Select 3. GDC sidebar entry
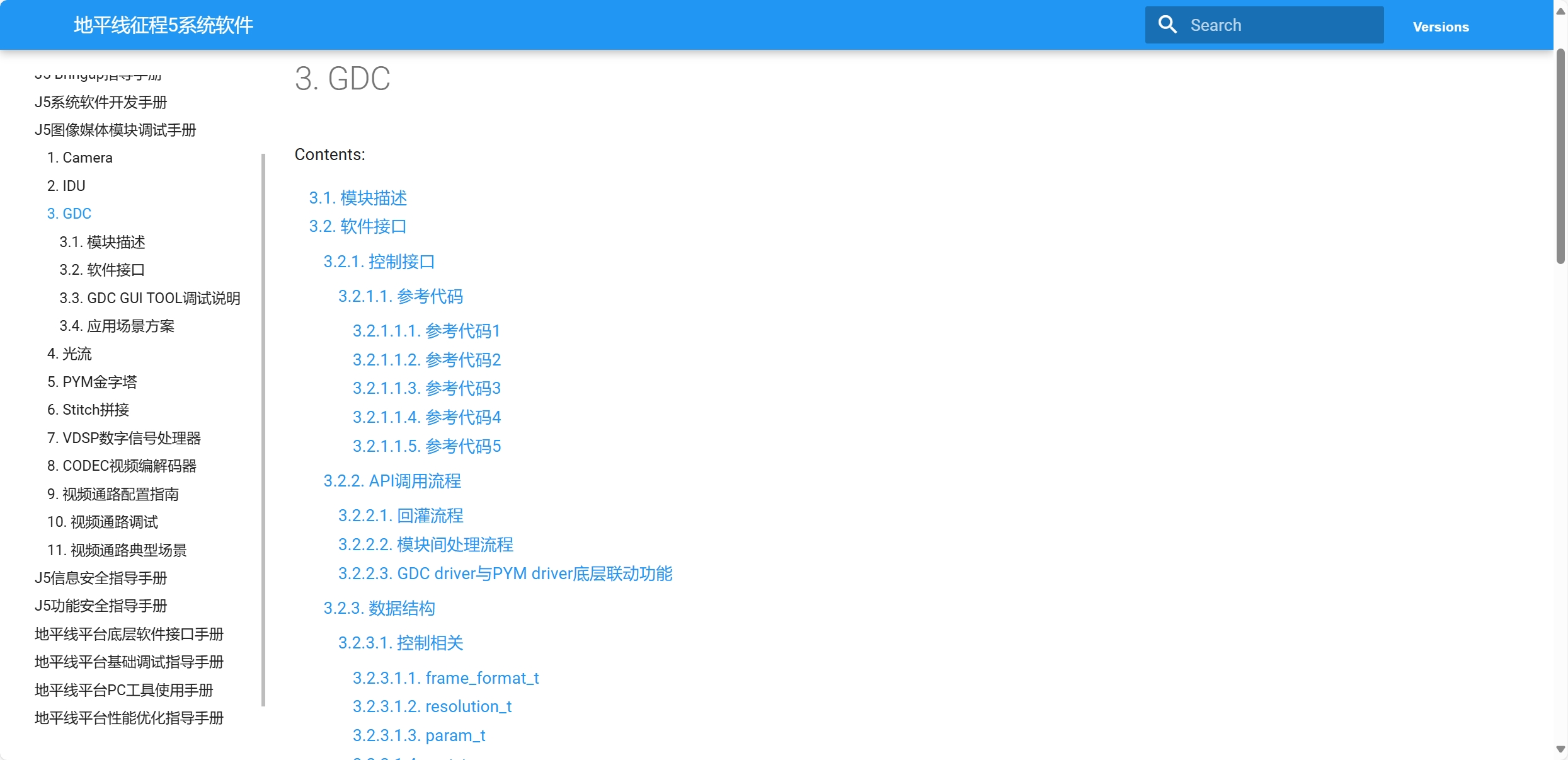 click(x=69, y=214)
